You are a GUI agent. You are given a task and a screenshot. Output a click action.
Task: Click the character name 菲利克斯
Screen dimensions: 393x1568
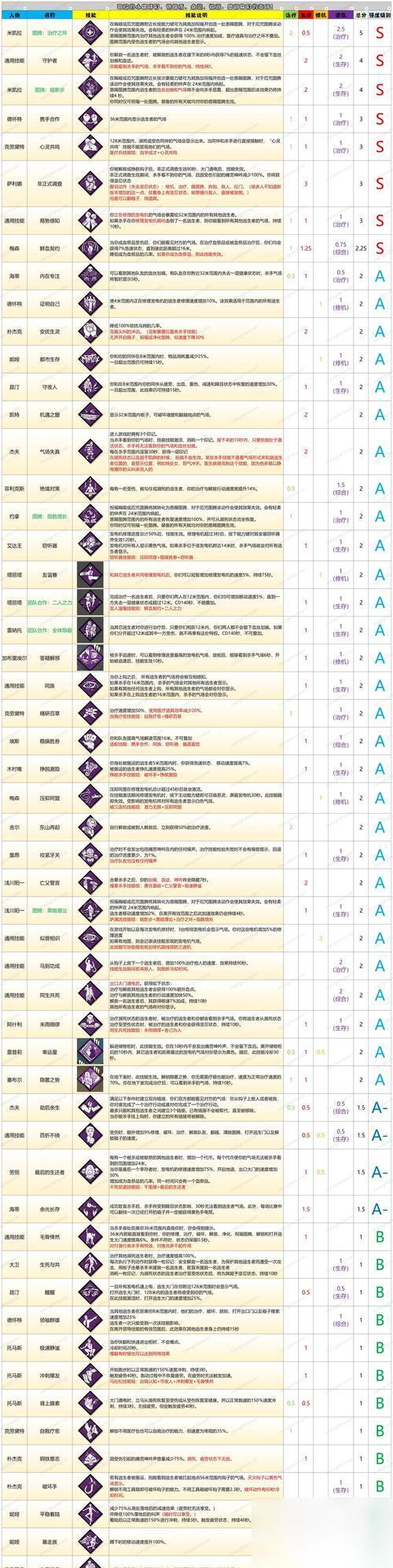coord(15,489)
